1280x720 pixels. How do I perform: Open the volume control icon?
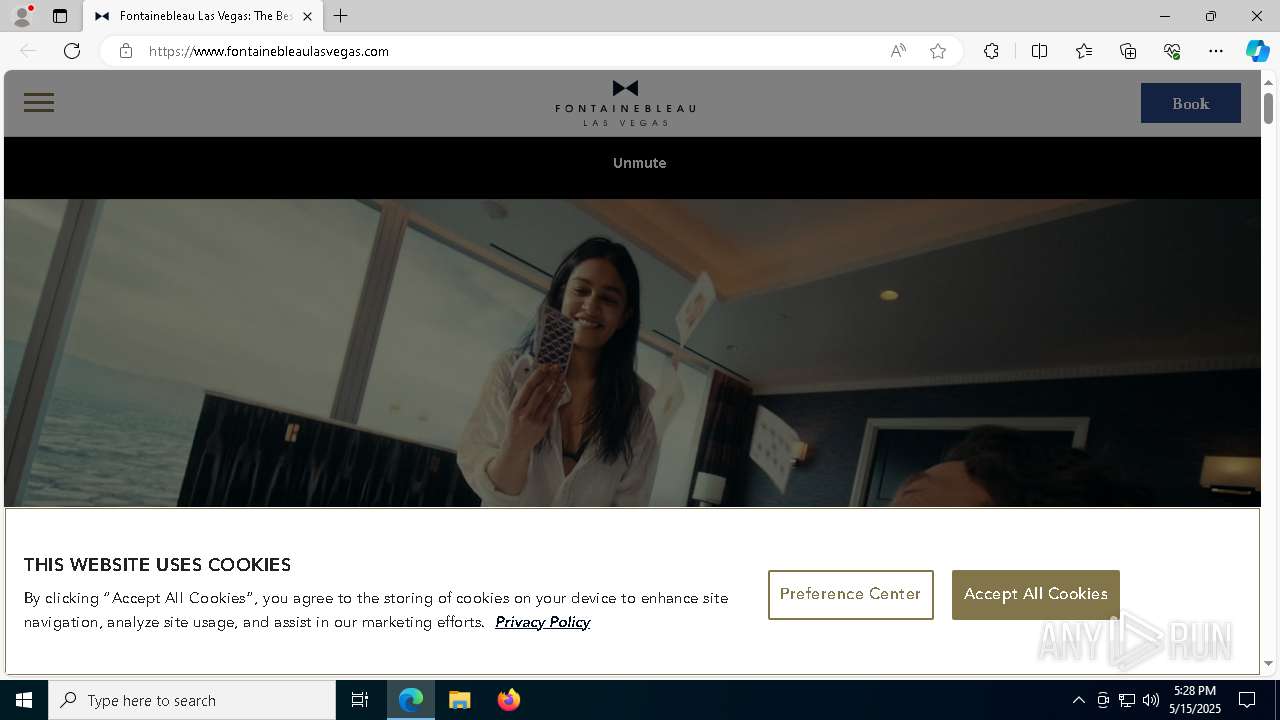[1151, 700]
